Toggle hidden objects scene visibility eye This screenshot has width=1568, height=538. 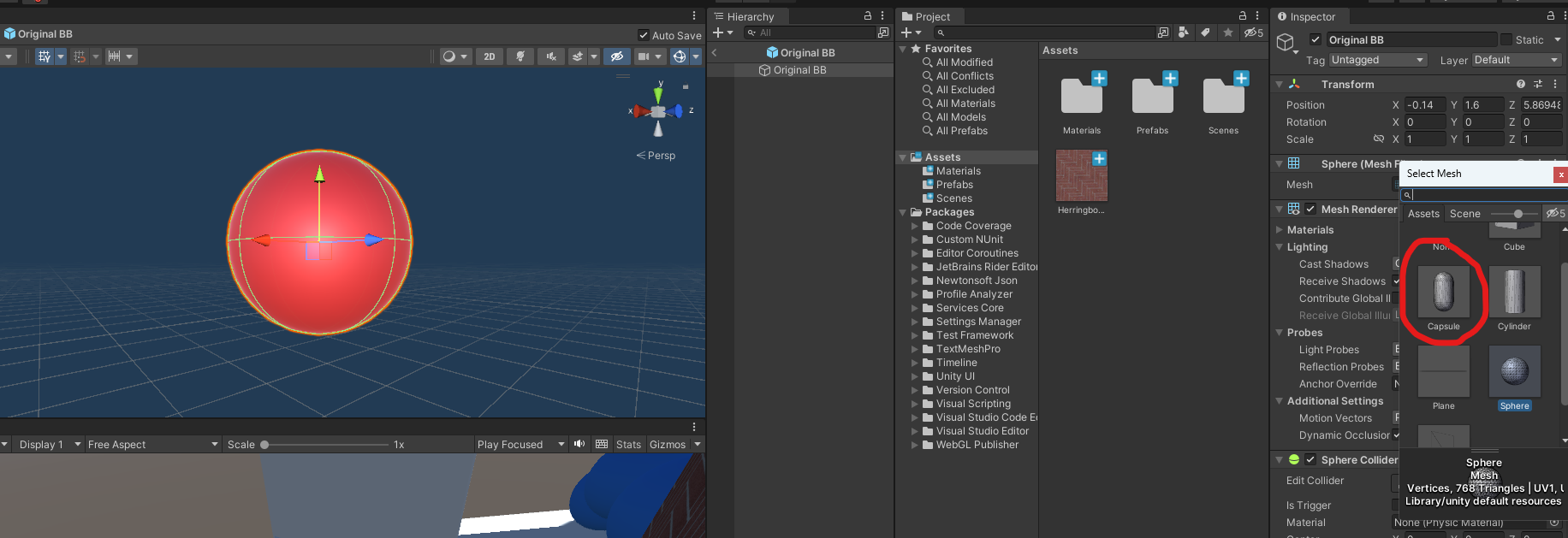(x=616, y=56)
